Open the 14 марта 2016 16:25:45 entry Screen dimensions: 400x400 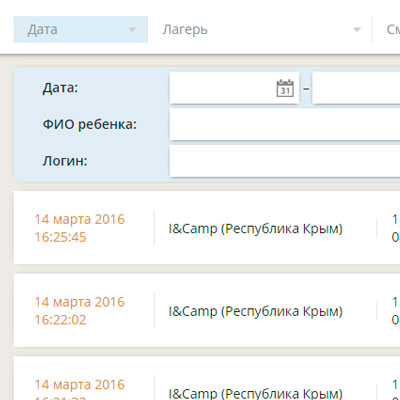tap(80, 228)
